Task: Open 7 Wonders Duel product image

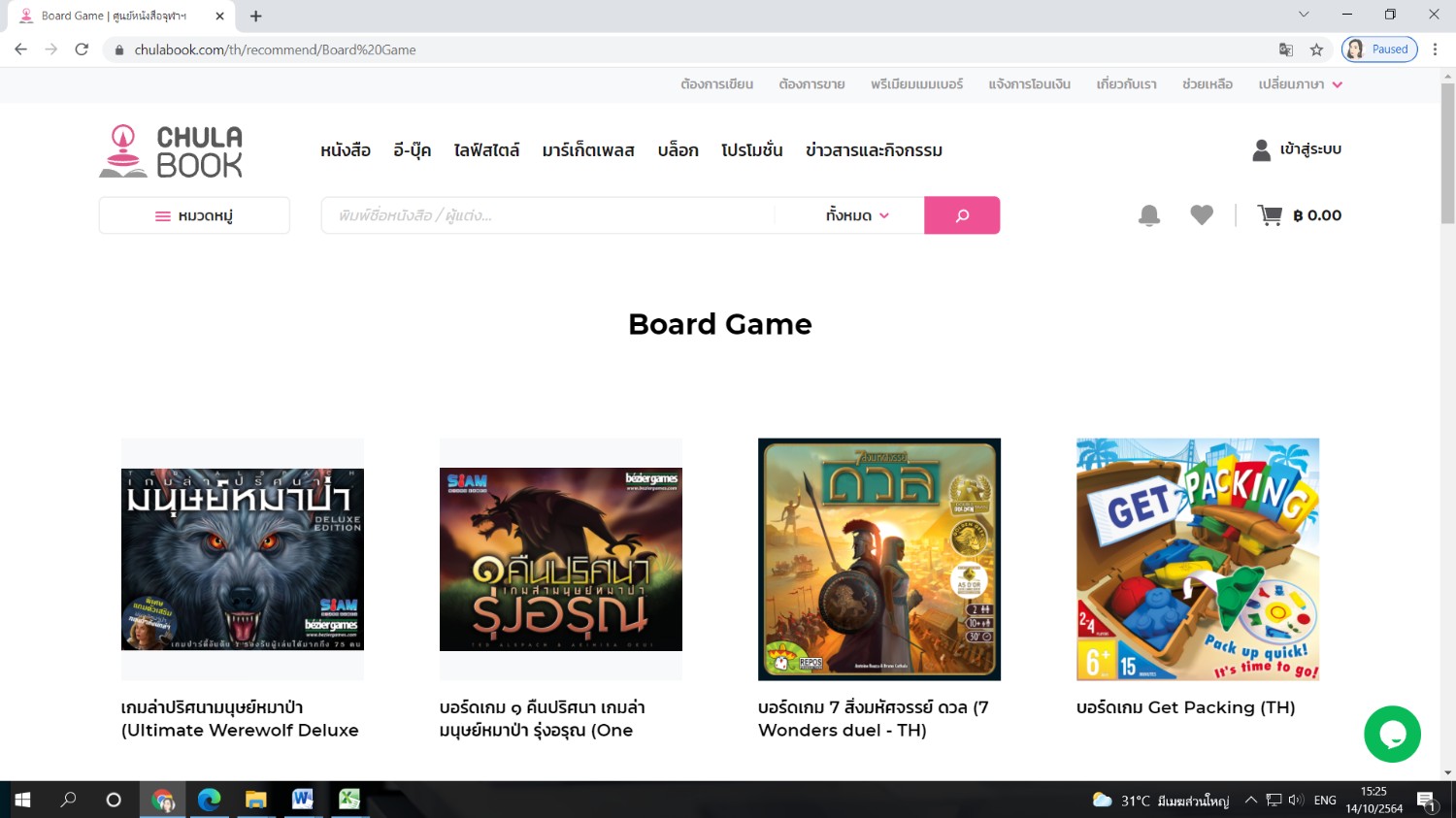Action: point(879,559)
